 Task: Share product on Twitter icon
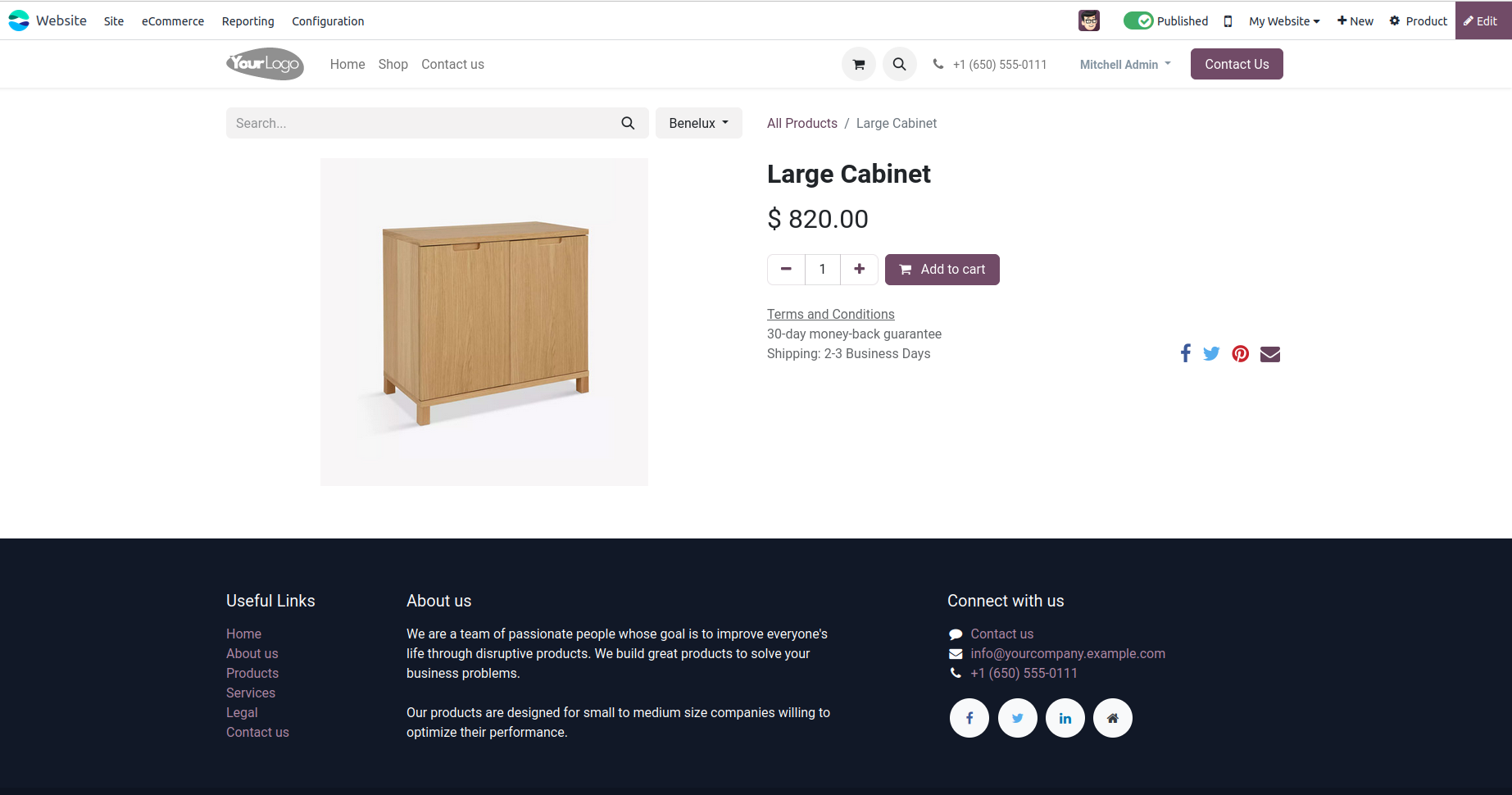(x=1211, y=353)
